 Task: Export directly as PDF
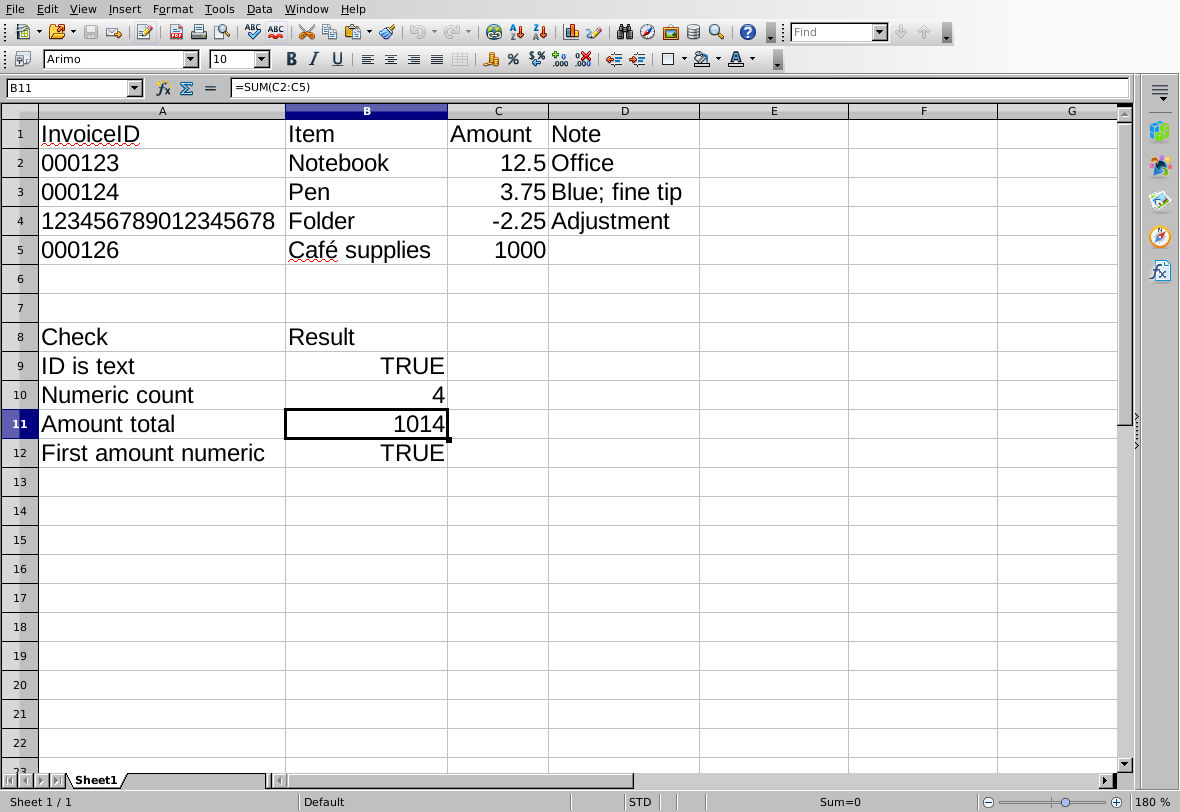point(176,32)
